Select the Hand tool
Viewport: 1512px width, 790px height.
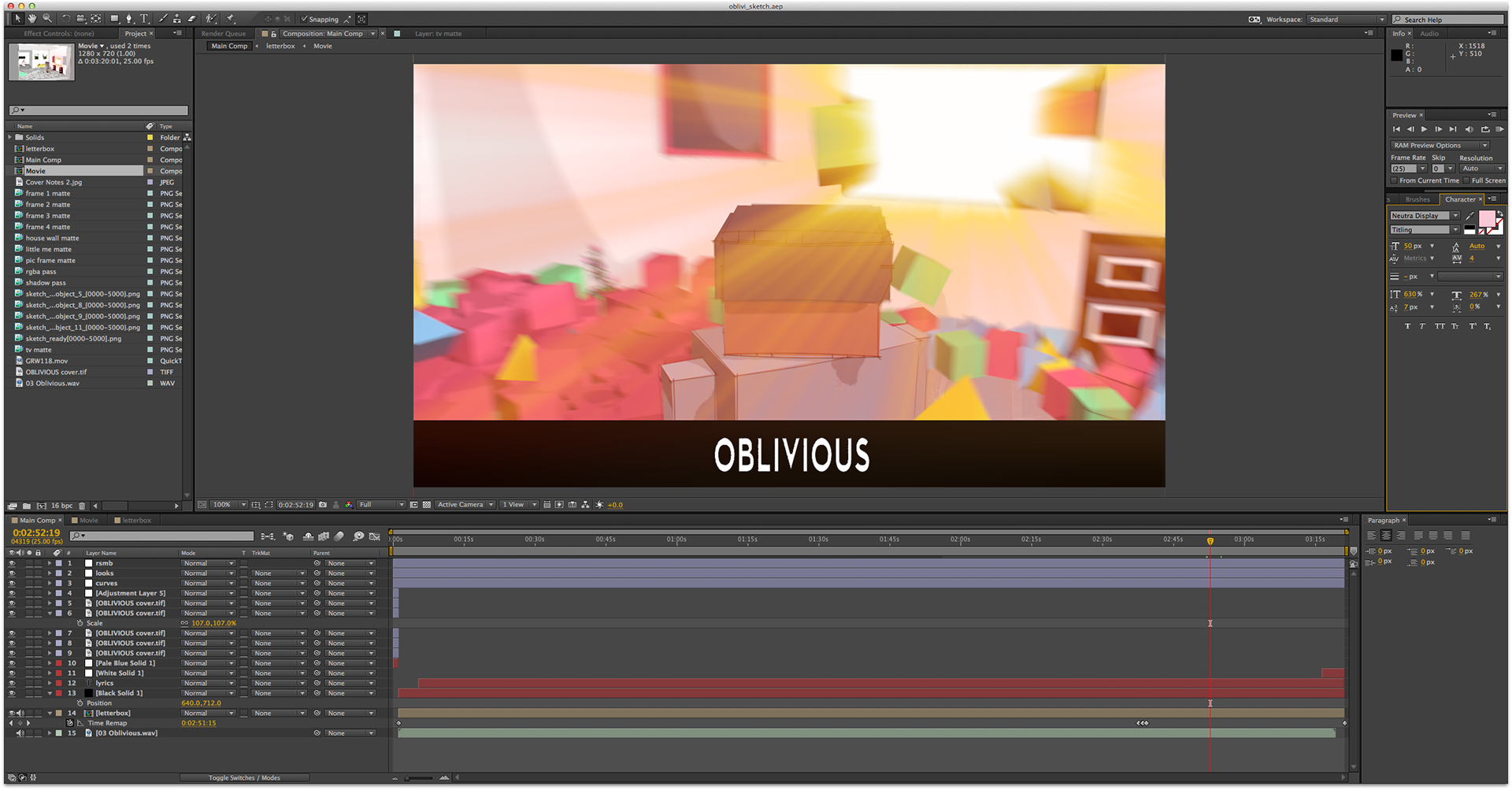pos(32,18)
